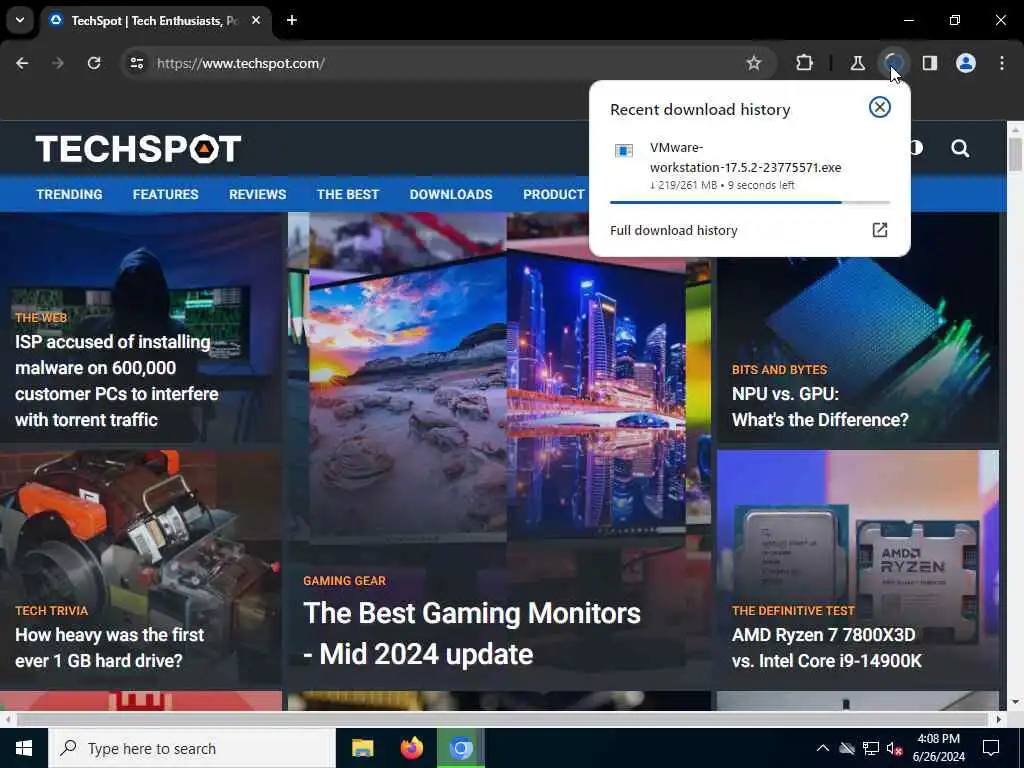
Task: Open the DOWNLOADS menu item
Action: (451, 195)
